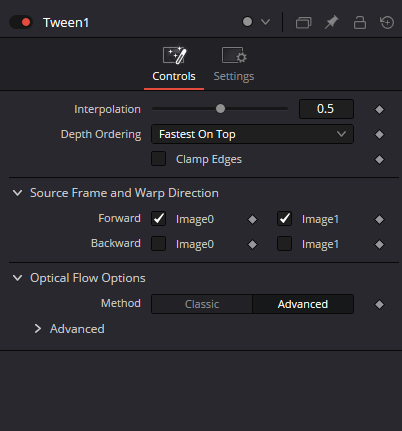Screen dimensions: 402x431
Task: Add a keyframe for Backward Image0
Action: coord(252,244)
